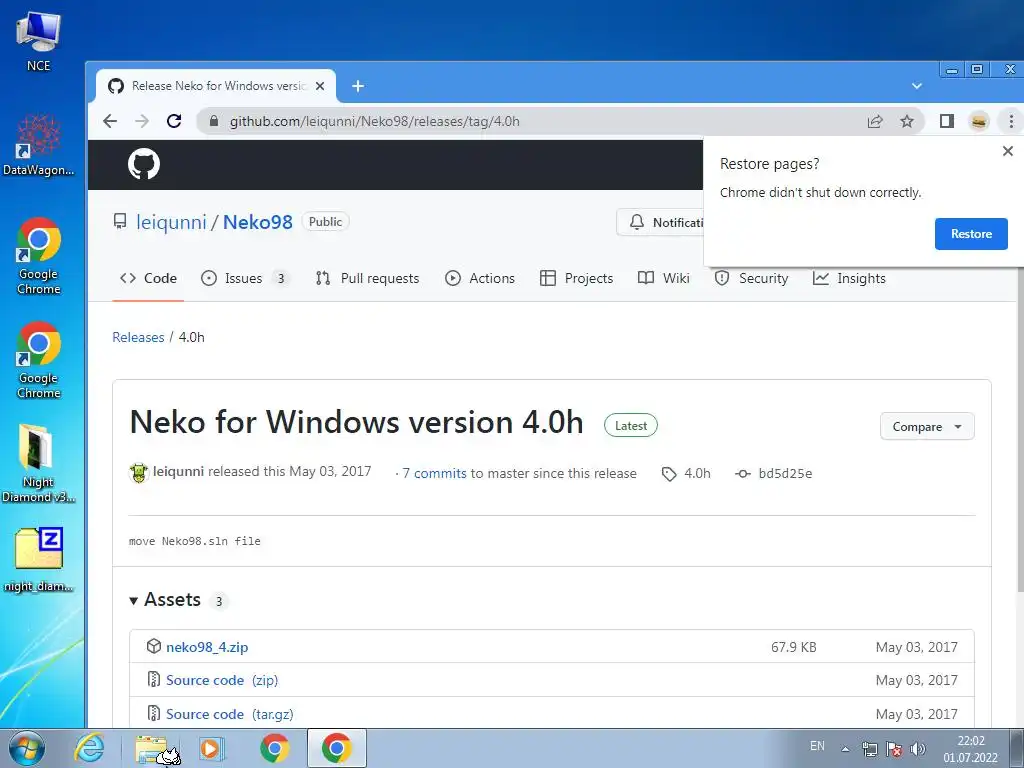The image size is (1024, 768).
Task: Open the Neko98 repository link
Action: click(x=257, y=222)
